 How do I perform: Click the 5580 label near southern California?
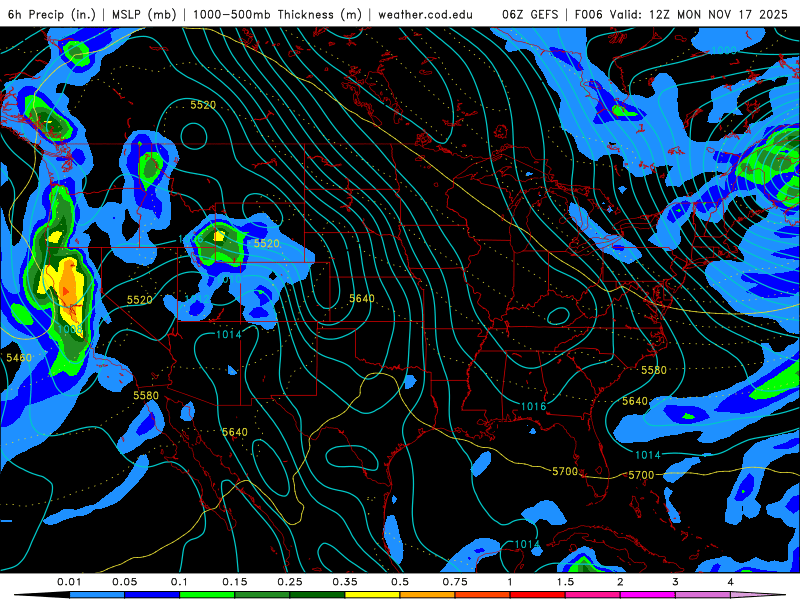point(146,395)
